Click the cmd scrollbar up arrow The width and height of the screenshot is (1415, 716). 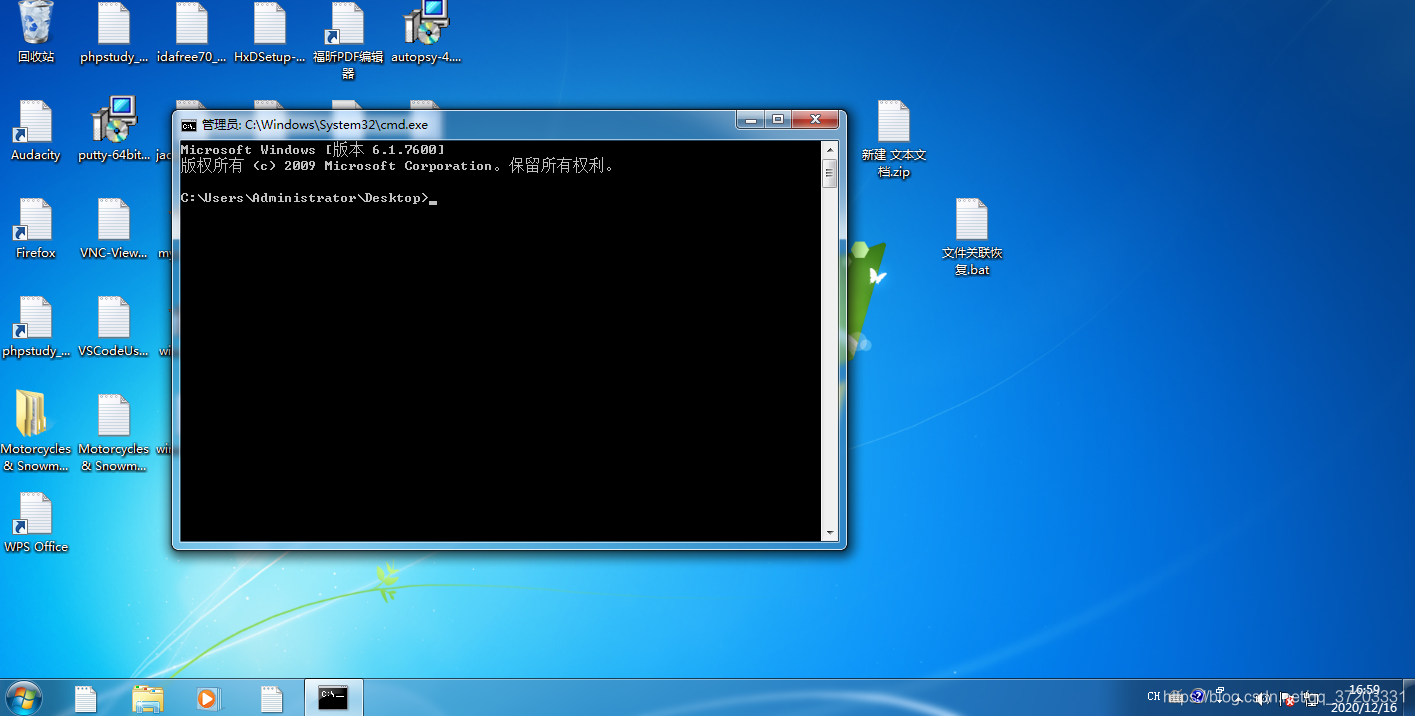pyautogui.click(x=829, y=148)
